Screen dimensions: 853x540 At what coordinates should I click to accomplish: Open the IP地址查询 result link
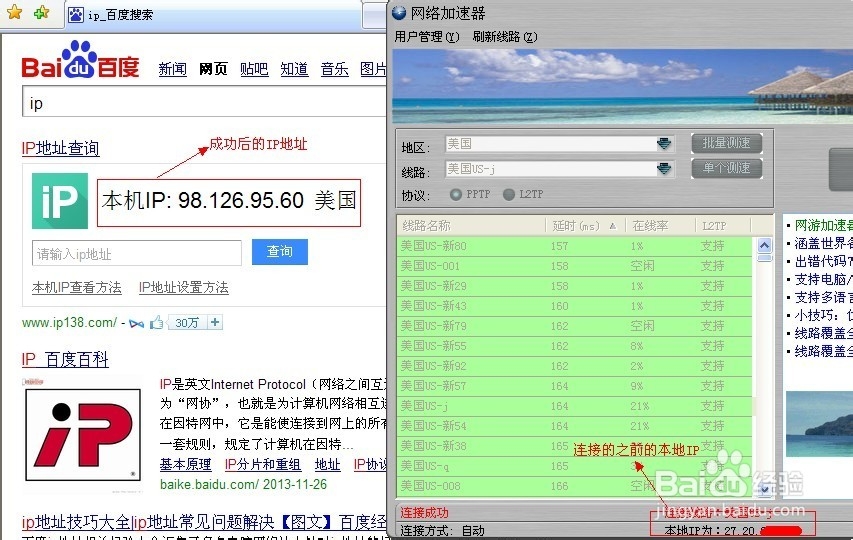60,148
